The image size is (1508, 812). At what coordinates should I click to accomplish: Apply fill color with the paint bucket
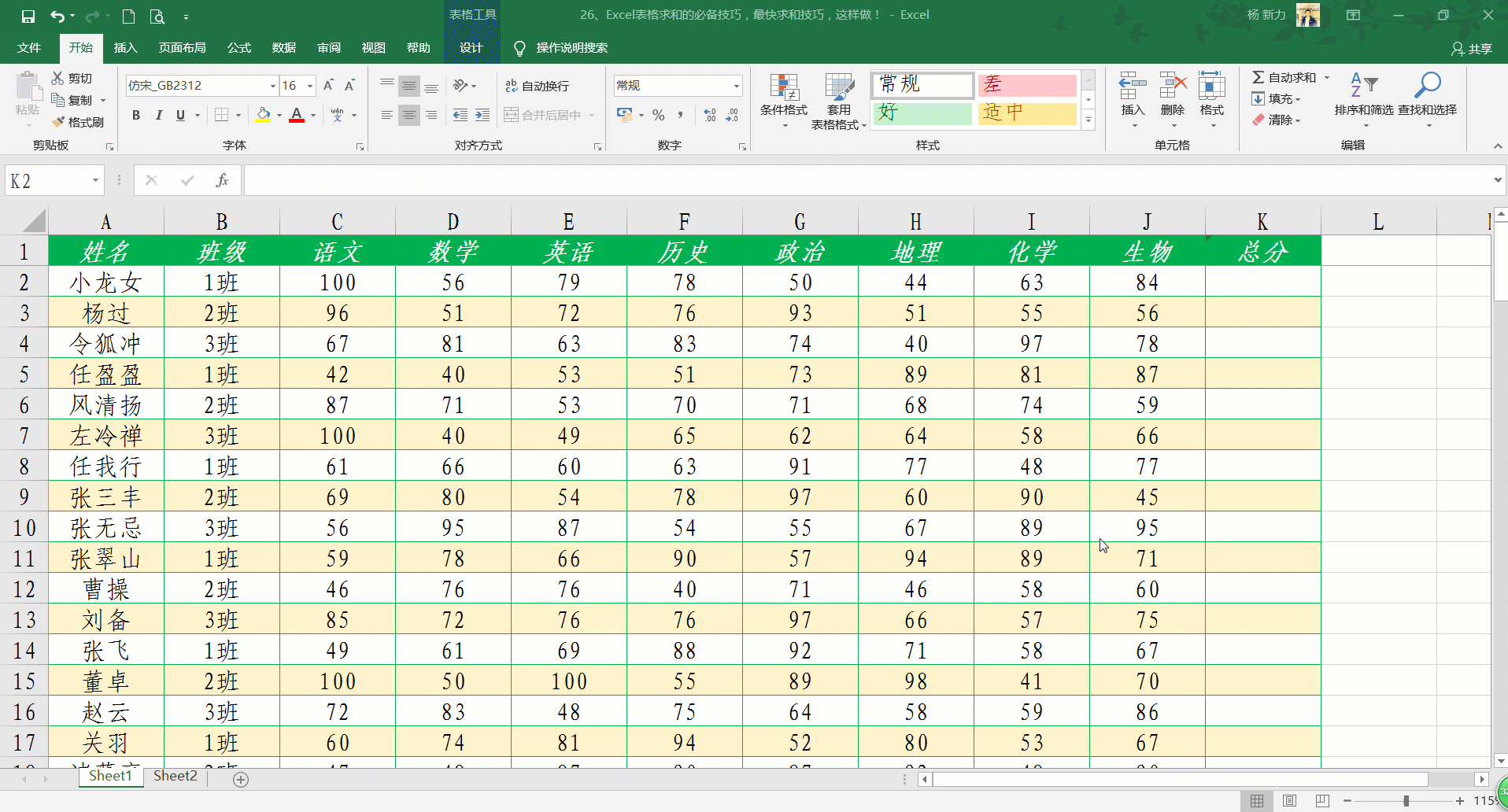(x=264, y=115)
